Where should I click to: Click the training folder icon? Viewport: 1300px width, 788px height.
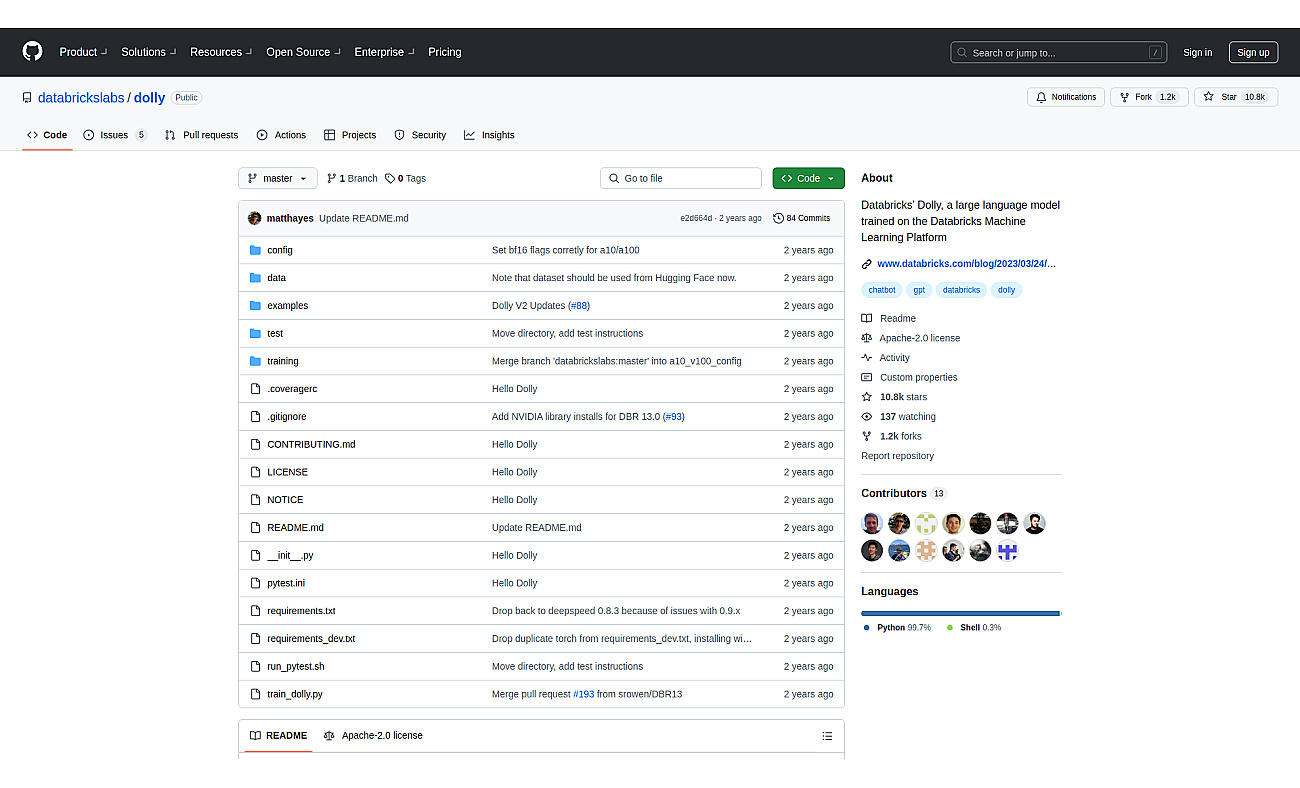pyautogui.click(x=255, y=361)
